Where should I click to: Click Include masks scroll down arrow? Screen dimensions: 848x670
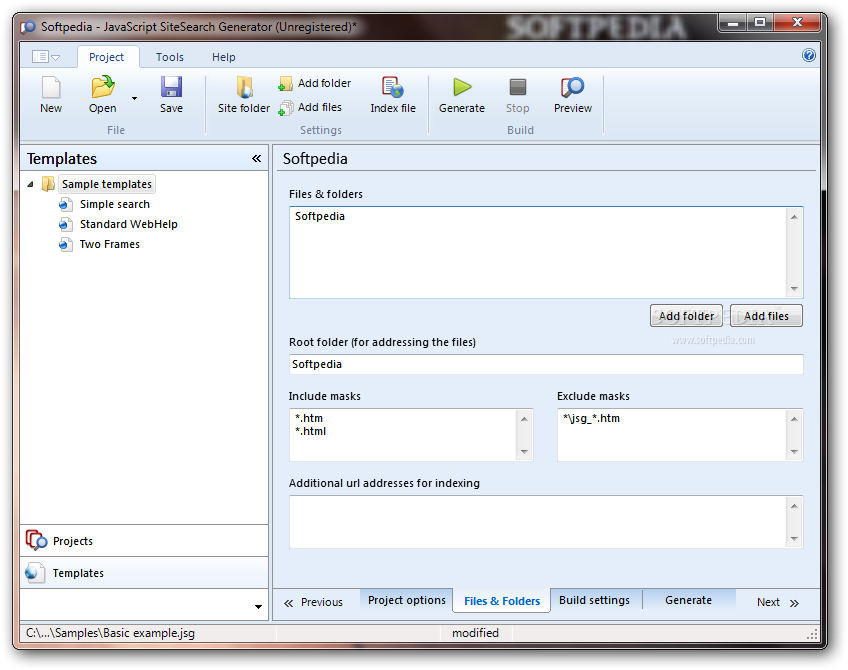(x=524, y=452)
